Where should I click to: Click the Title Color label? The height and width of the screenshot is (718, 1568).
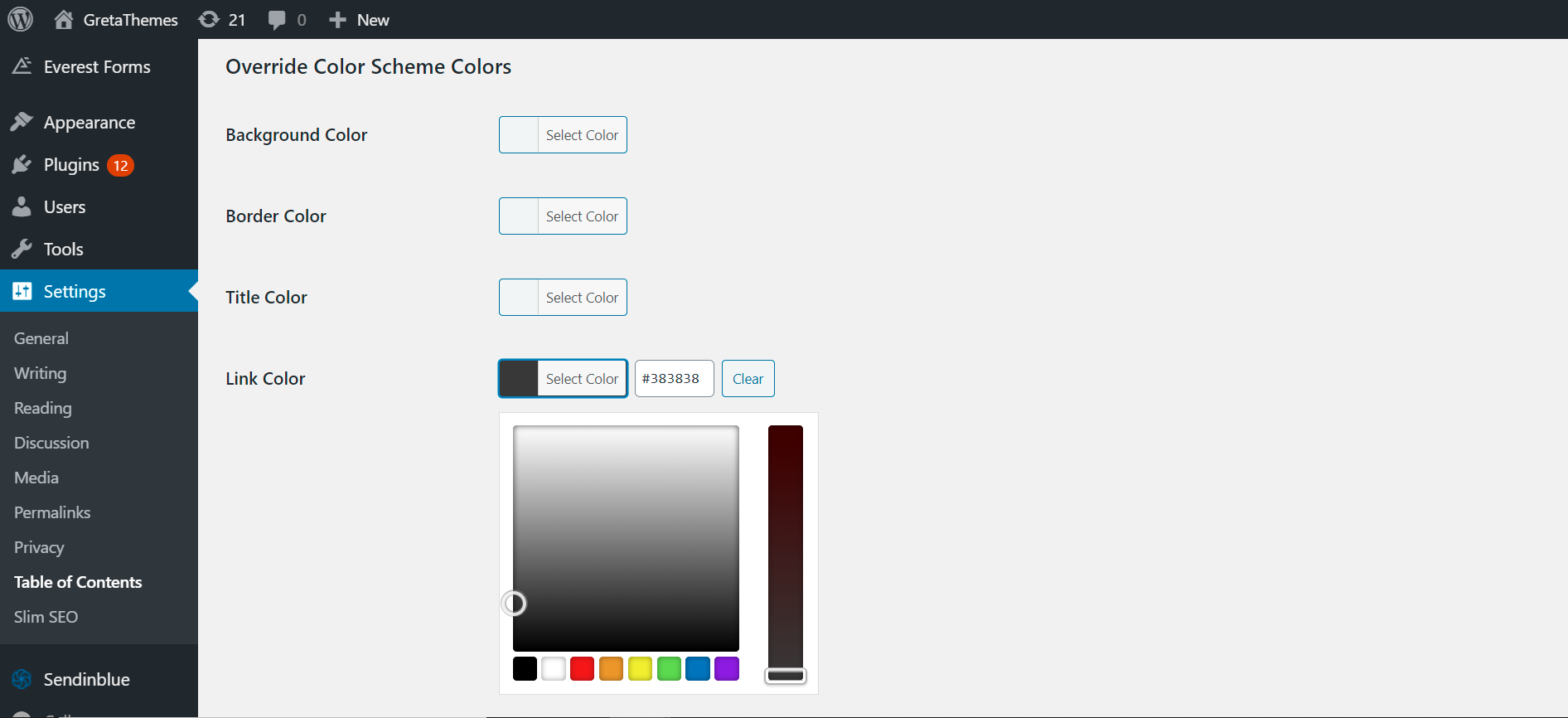[267, 297]
